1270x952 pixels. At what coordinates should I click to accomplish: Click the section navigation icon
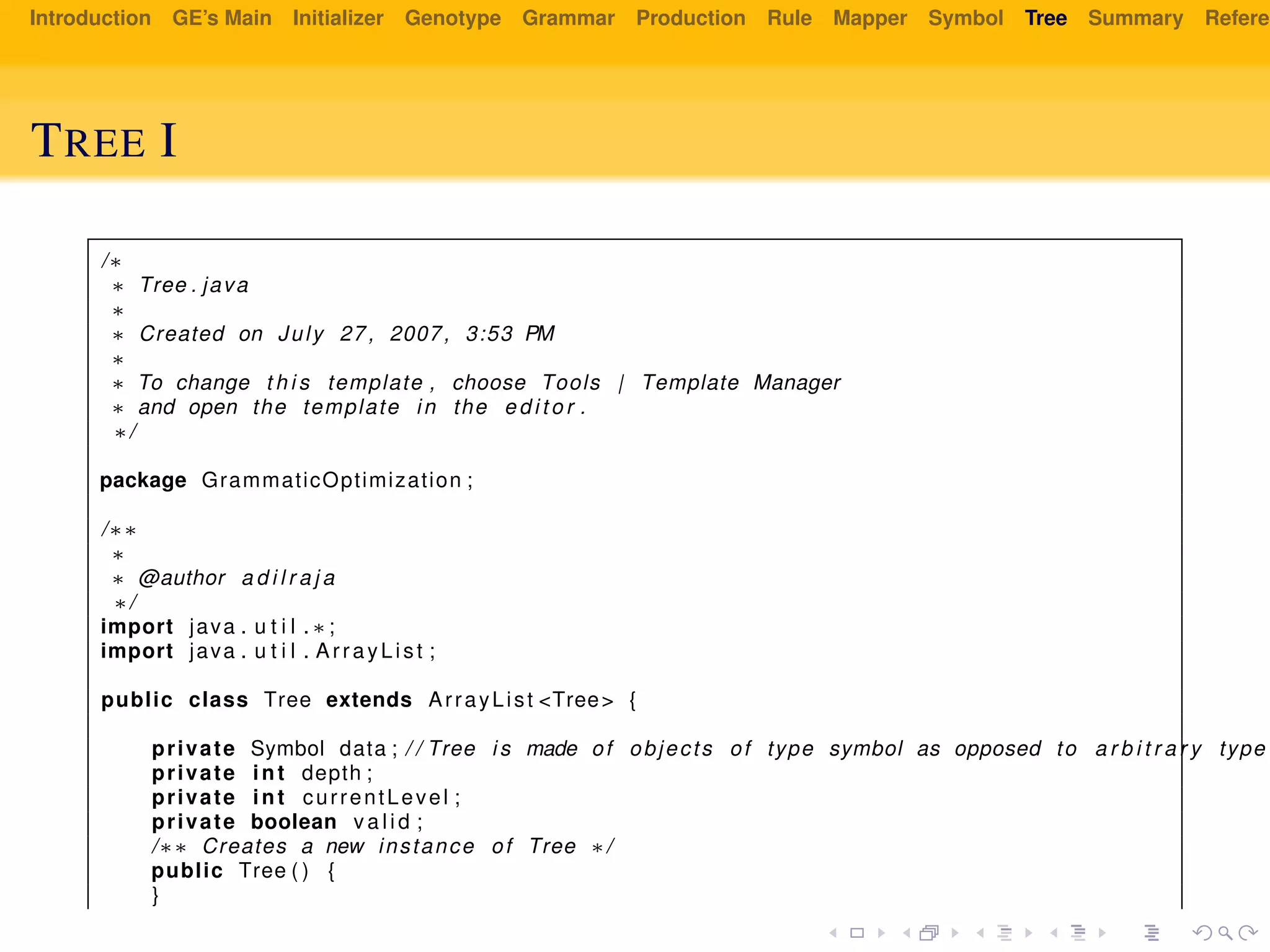coord(1078,933)
